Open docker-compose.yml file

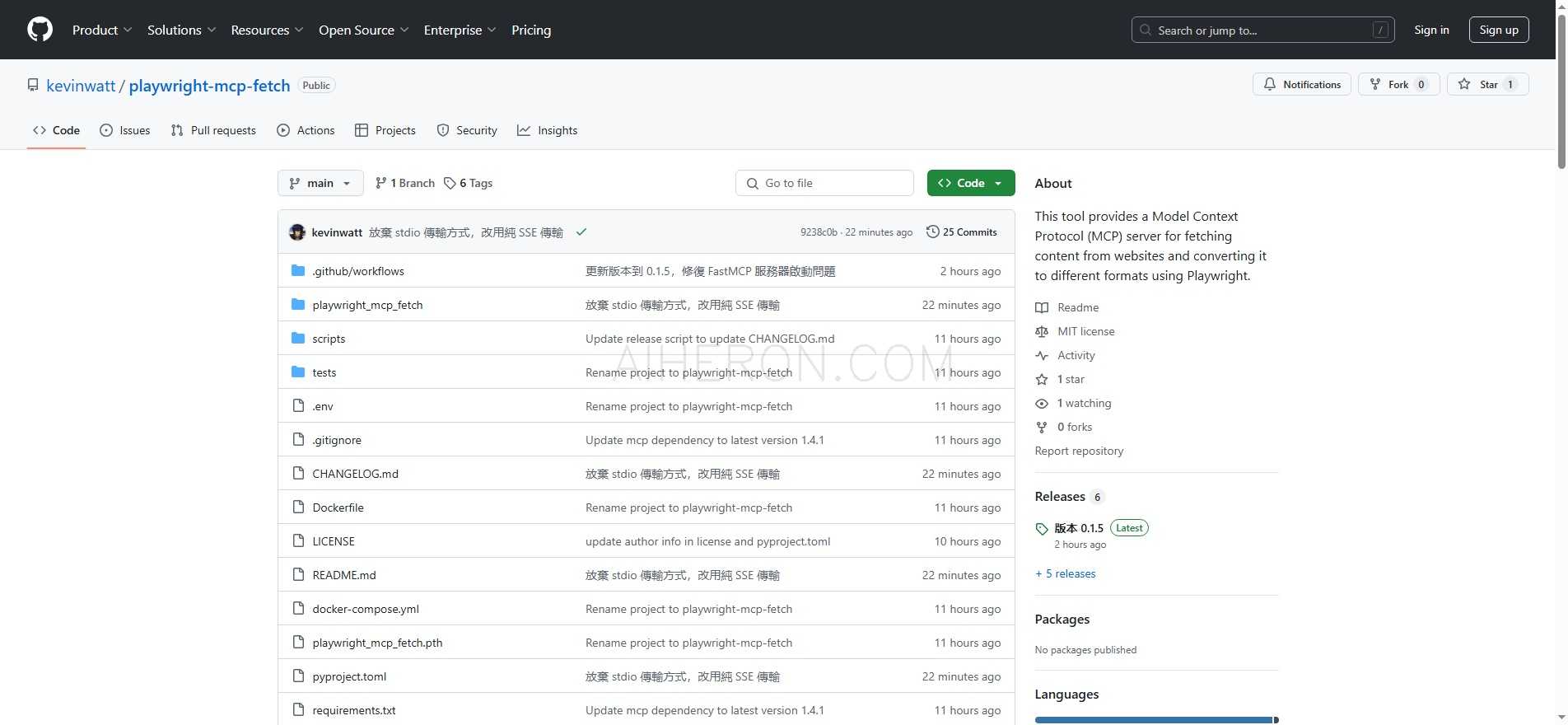[366, 609]
